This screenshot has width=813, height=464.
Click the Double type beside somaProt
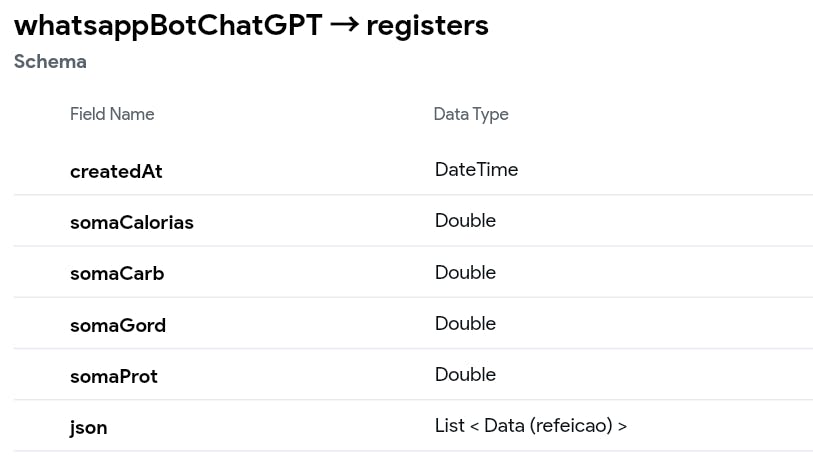point(465,375)
